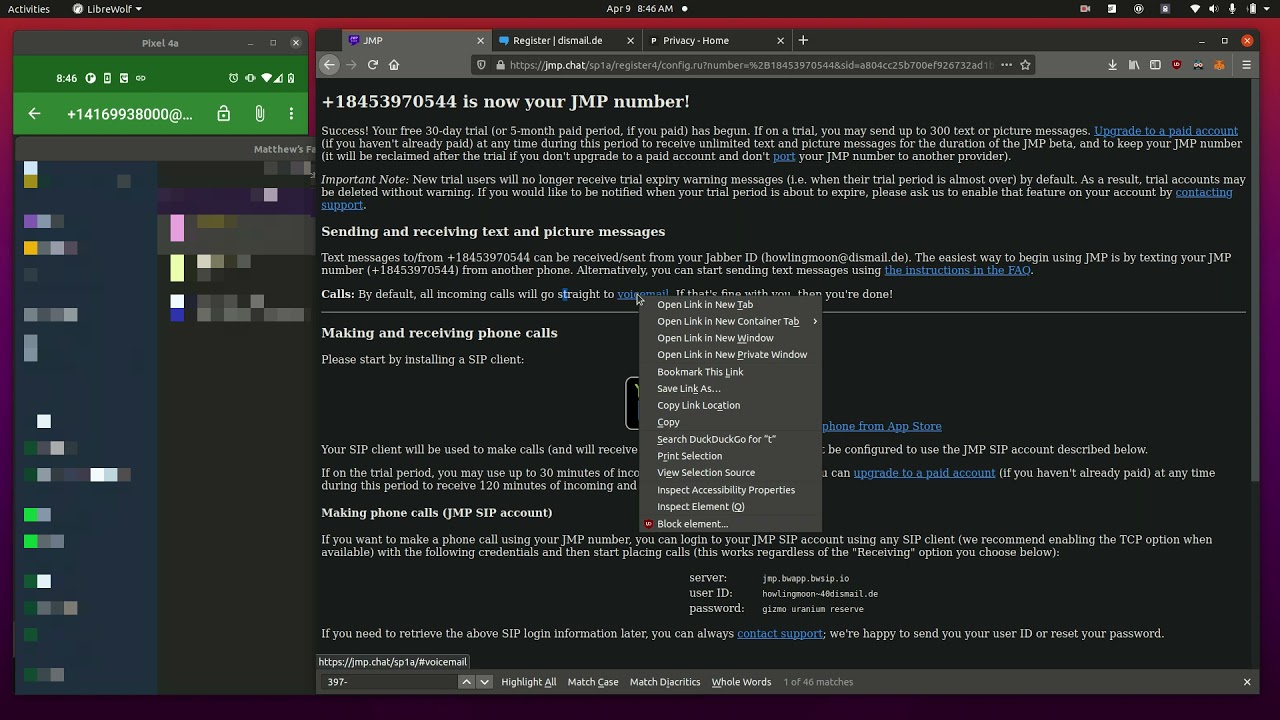Click back arrow in Pixel 4a chat

(34, 114)
